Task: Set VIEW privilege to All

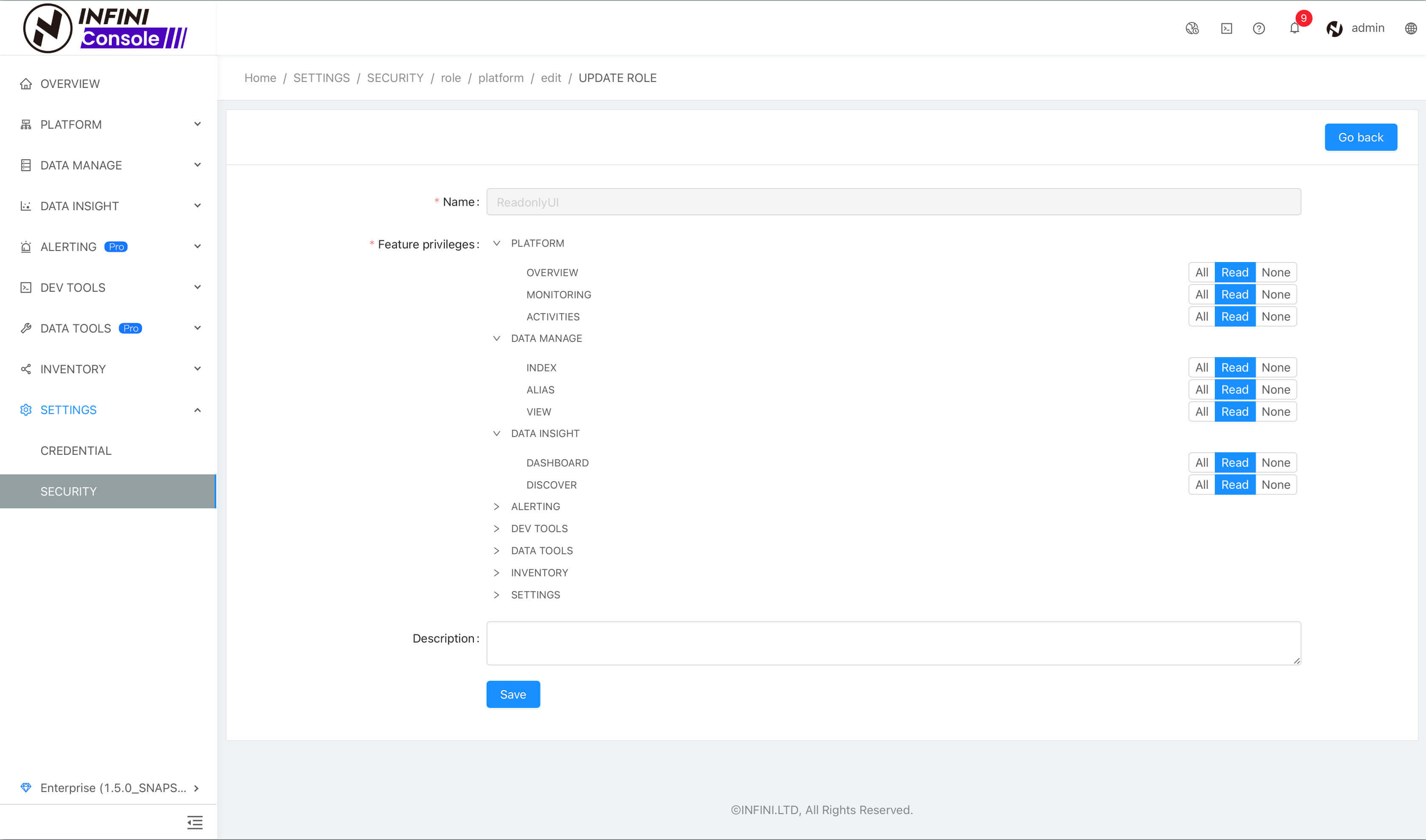Action: coord(1202,412)
